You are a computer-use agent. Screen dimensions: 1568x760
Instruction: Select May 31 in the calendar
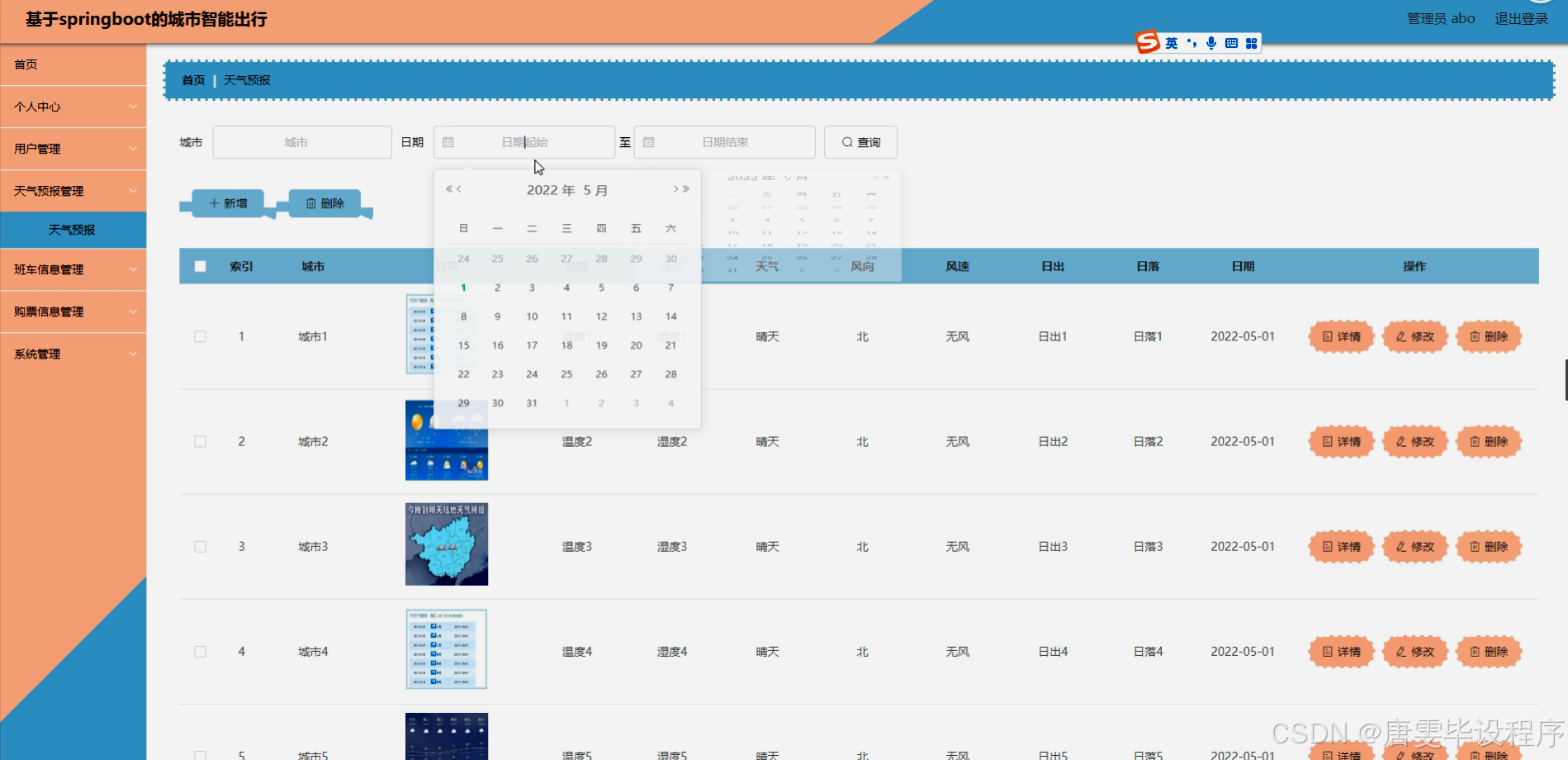[532, 403]
